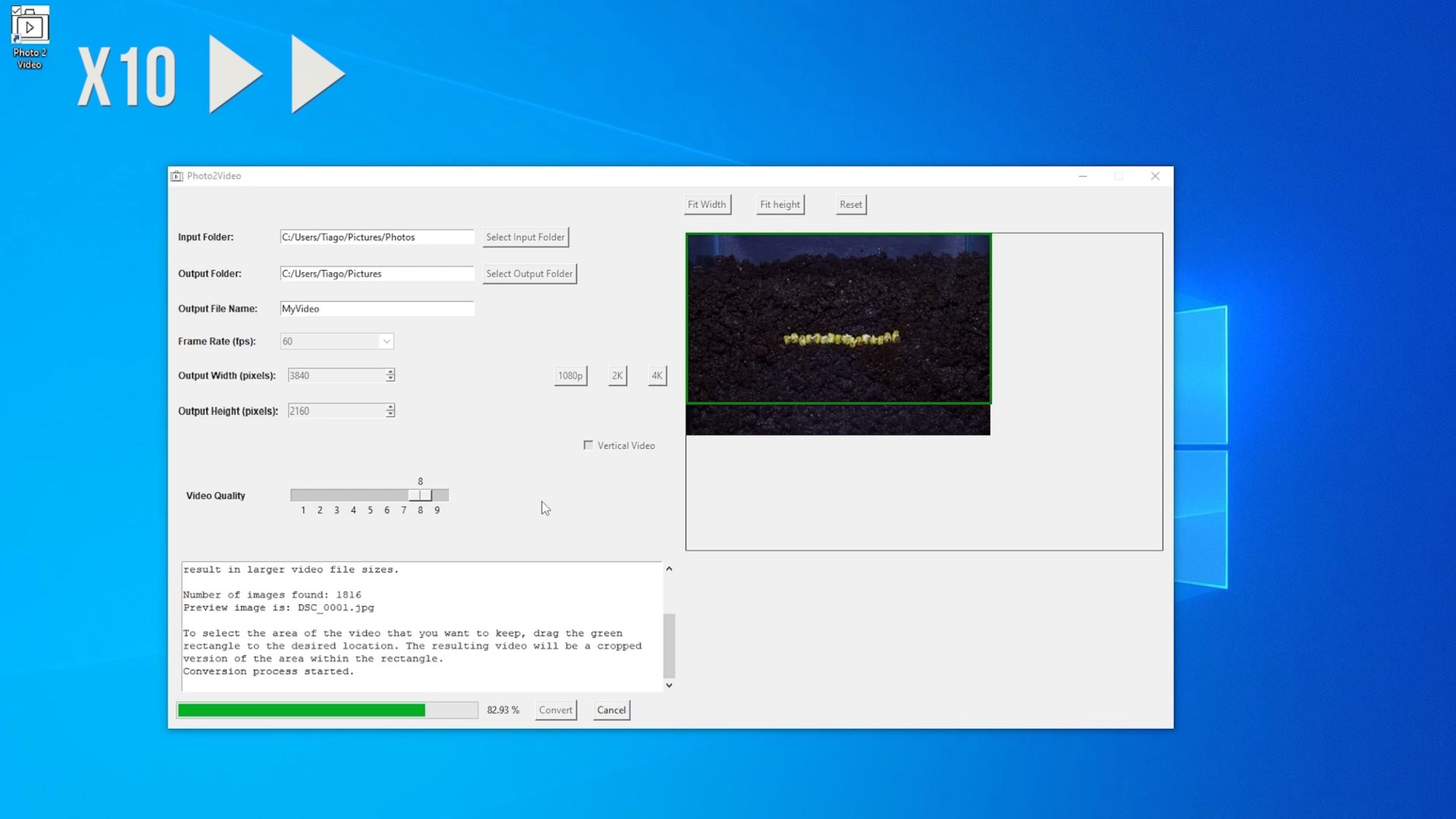The height and width of the screenshot is (819, 1456).
Task: Choose the 4K resolution preset
Action: pyautogui.click(x=657, y=375)
